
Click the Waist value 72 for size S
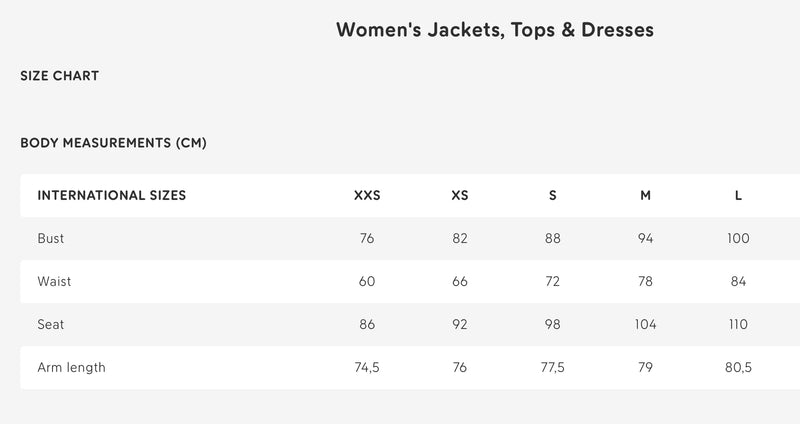[x=553, y=282]
